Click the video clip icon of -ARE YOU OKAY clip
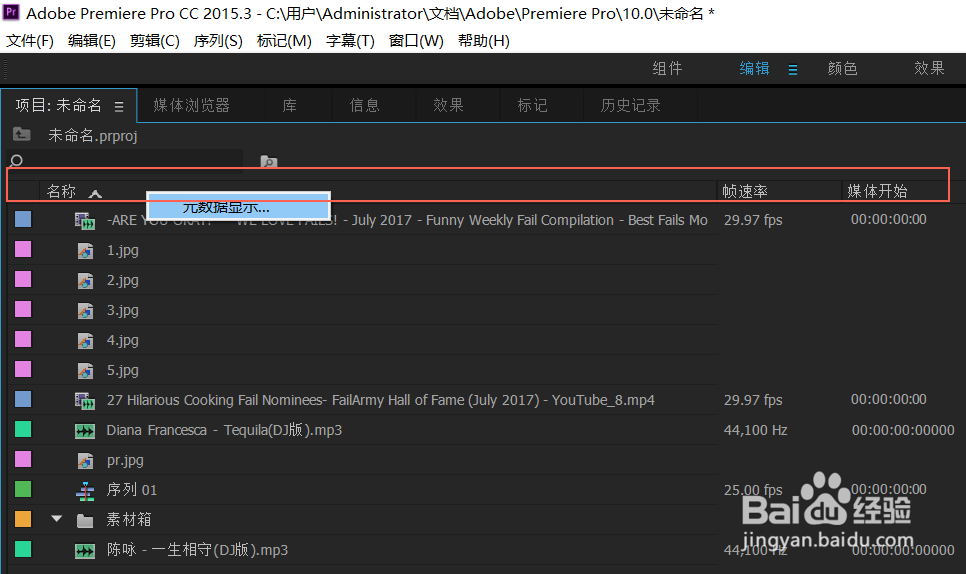This screenshot has height=574, width=966. click(85, 220)
